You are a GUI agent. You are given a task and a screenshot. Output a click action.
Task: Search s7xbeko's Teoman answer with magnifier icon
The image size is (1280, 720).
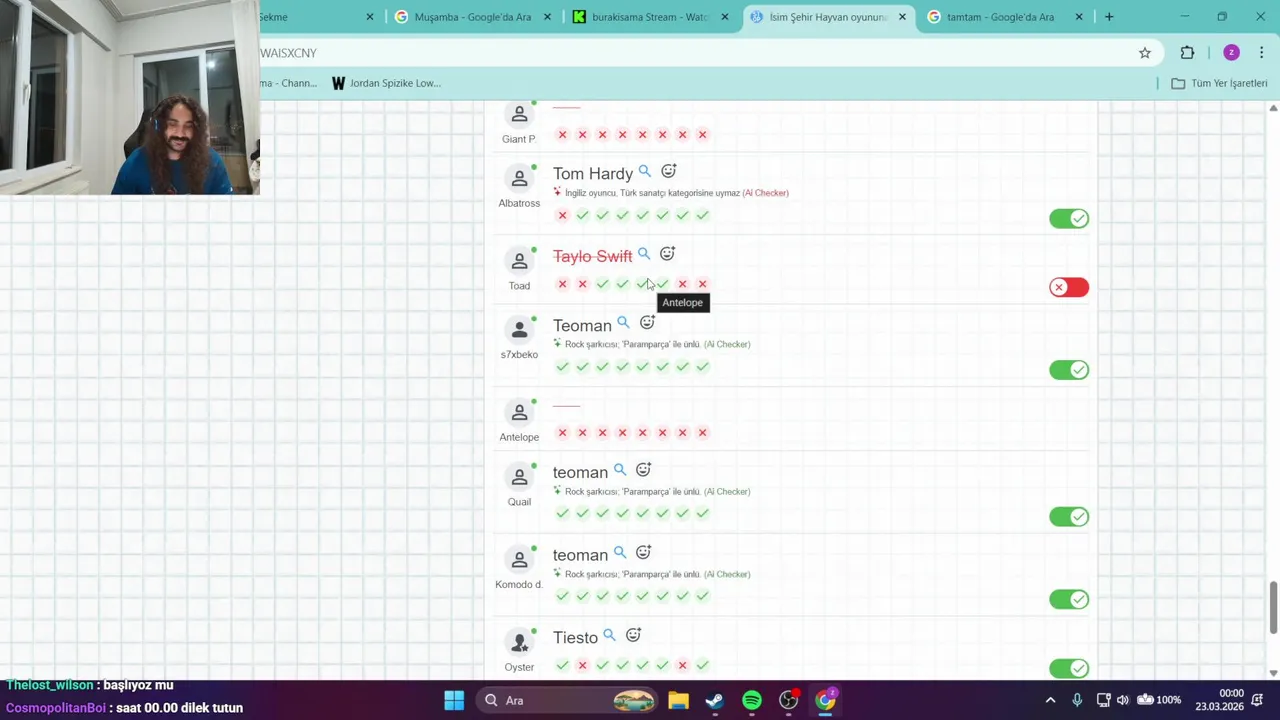click(x=623, y=323)
